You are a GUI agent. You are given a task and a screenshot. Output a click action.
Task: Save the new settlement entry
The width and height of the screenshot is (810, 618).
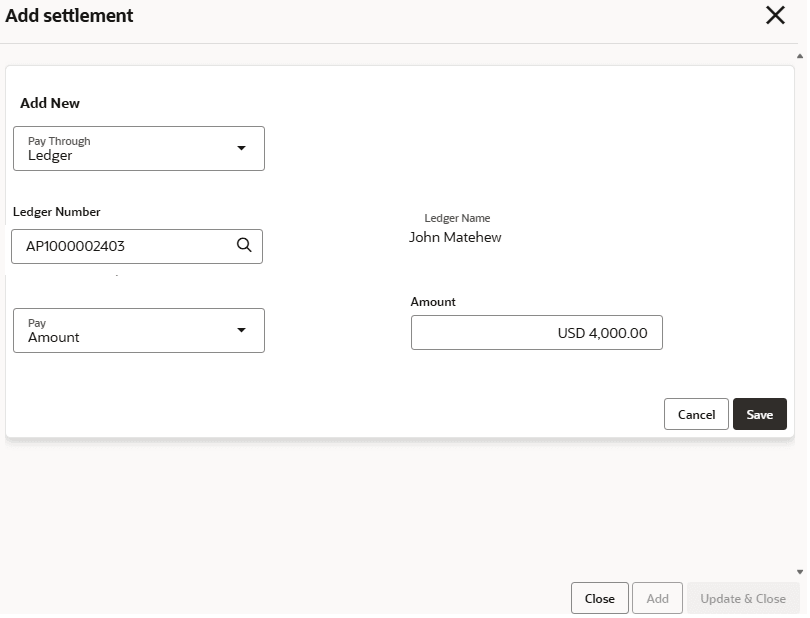(x=759, y=414)
